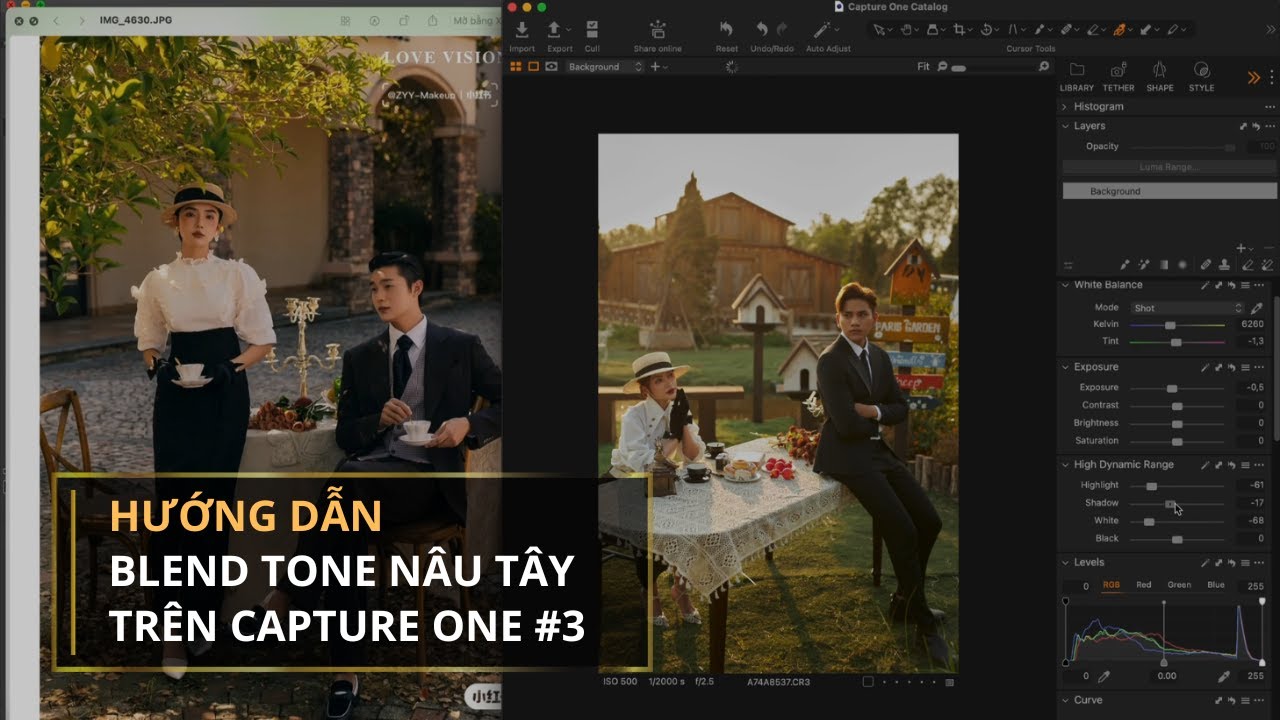The height and width of the screenshot is (720, 1280).
Task: Click the Luma Range button
Action: [x=1169, y=167]
